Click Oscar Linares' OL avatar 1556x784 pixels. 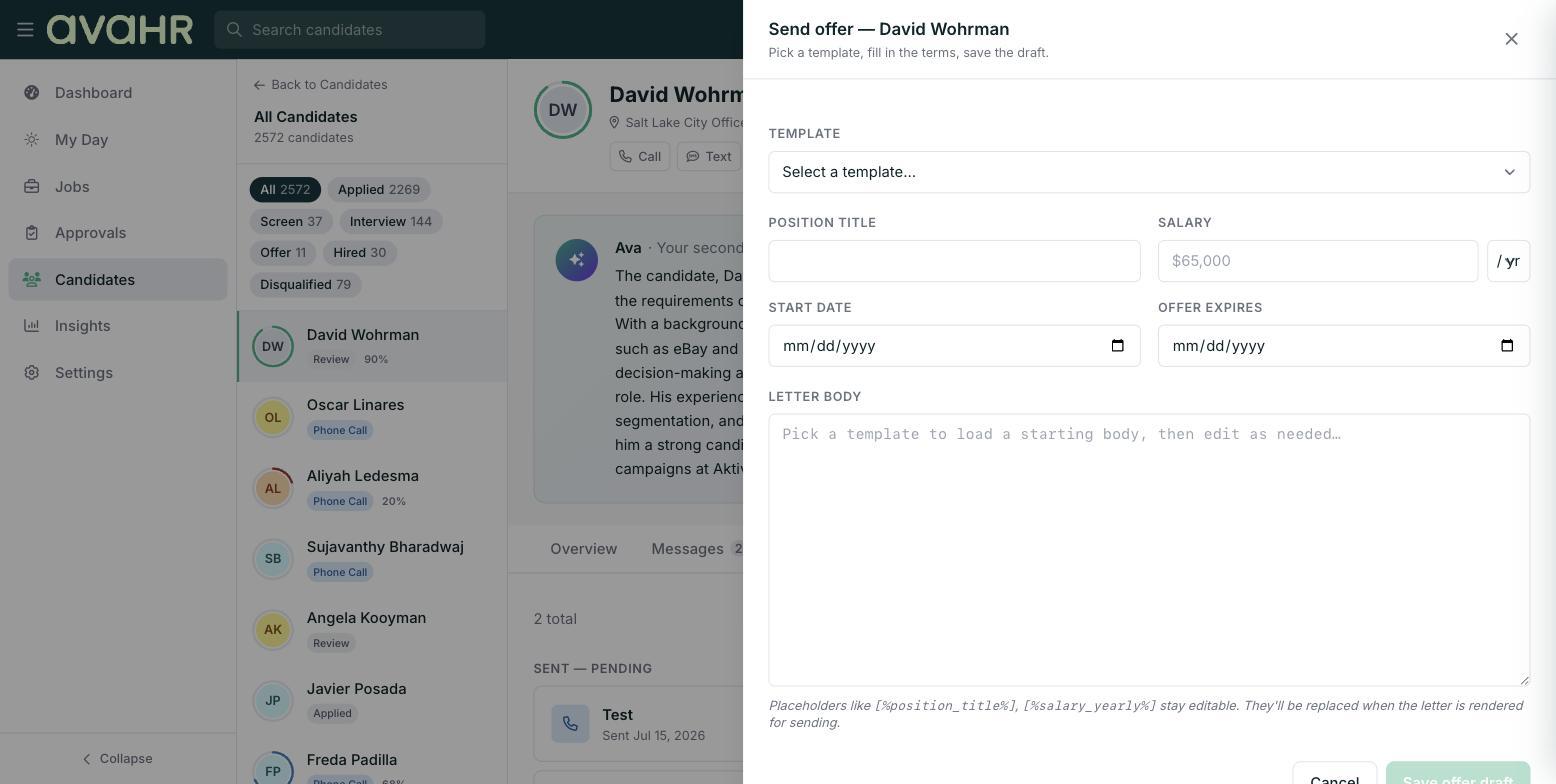[273, 417]
